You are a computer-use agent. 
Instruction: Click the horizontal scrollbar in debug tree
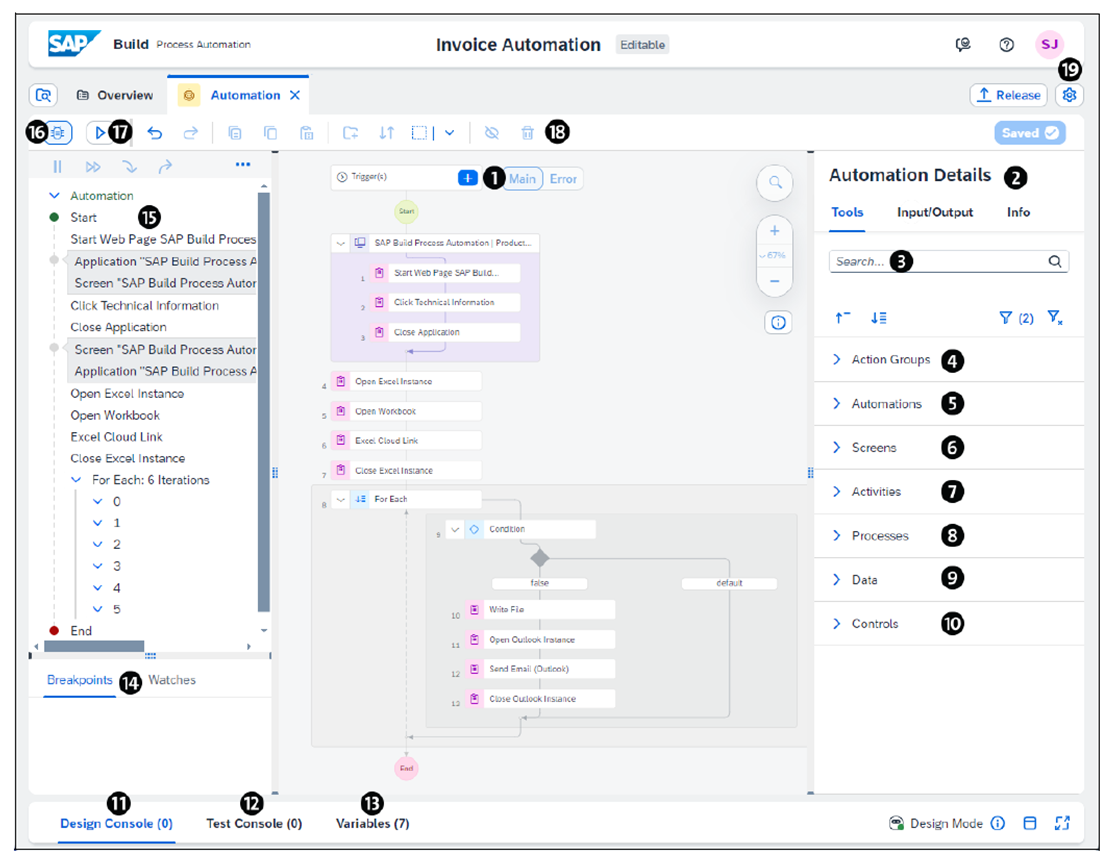(x=94, y=646)
